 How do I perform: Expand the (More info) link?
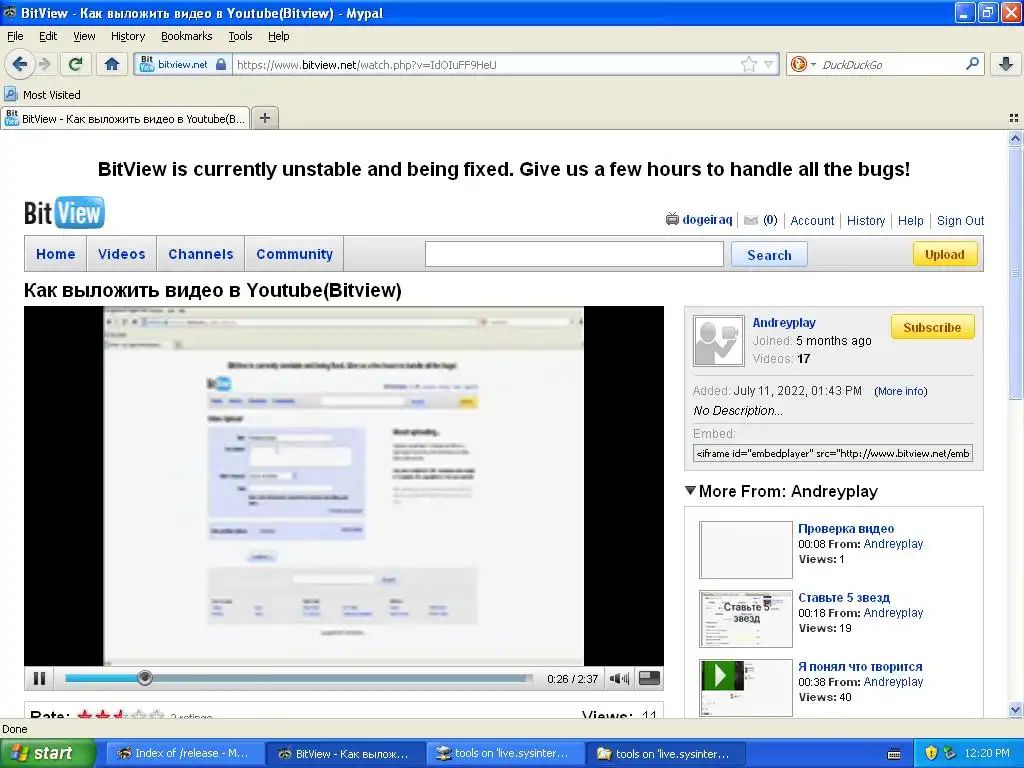(x=901, y=391)
